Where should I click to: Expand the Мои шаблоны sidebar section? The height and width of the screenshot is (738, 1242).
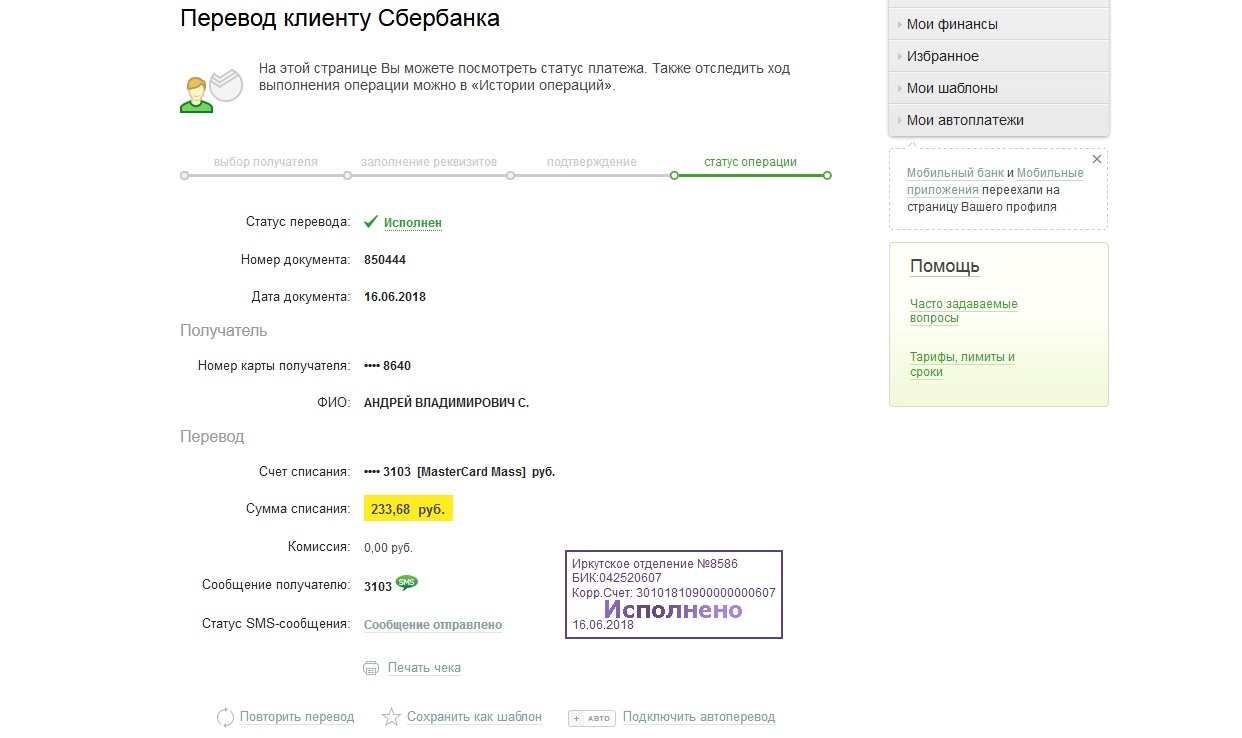[x=952, y=88]
